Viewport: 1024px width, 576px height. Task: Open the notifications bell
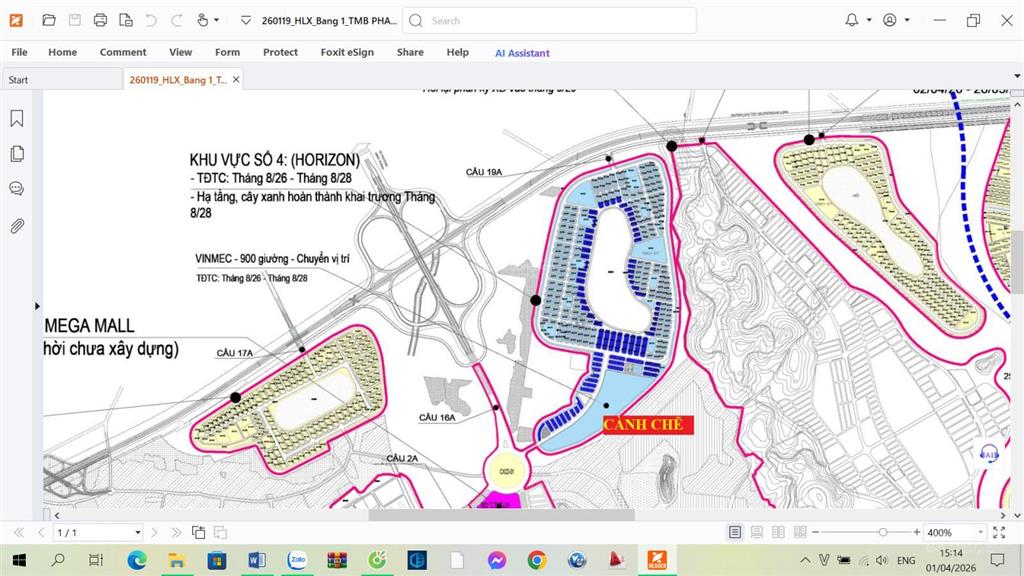click(852, 20)
